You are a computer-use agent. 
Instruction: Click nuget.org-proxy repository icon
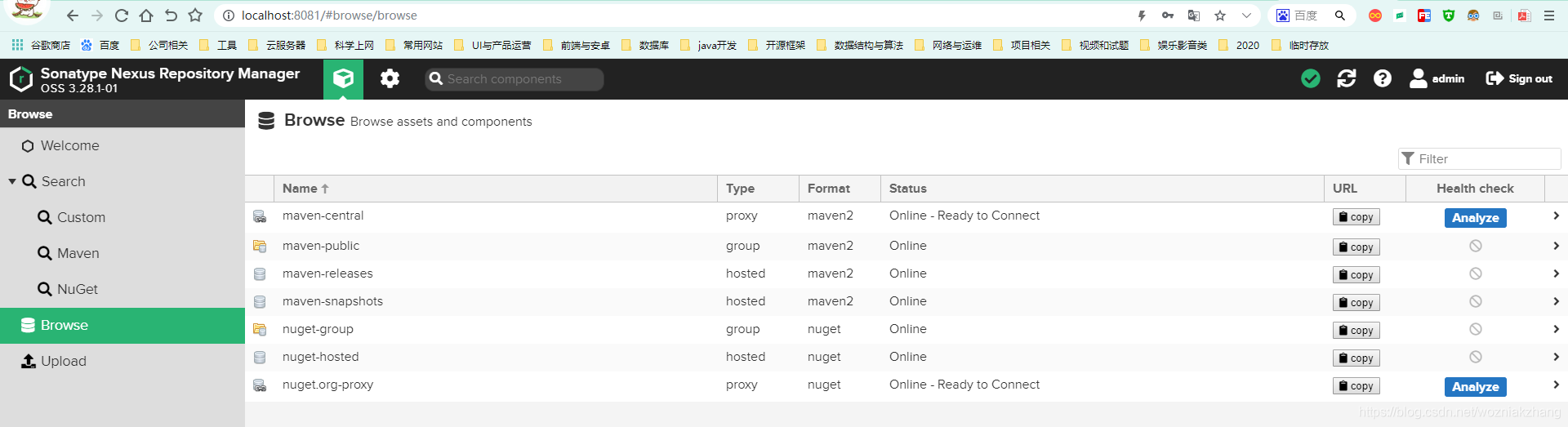coord(260,385)
